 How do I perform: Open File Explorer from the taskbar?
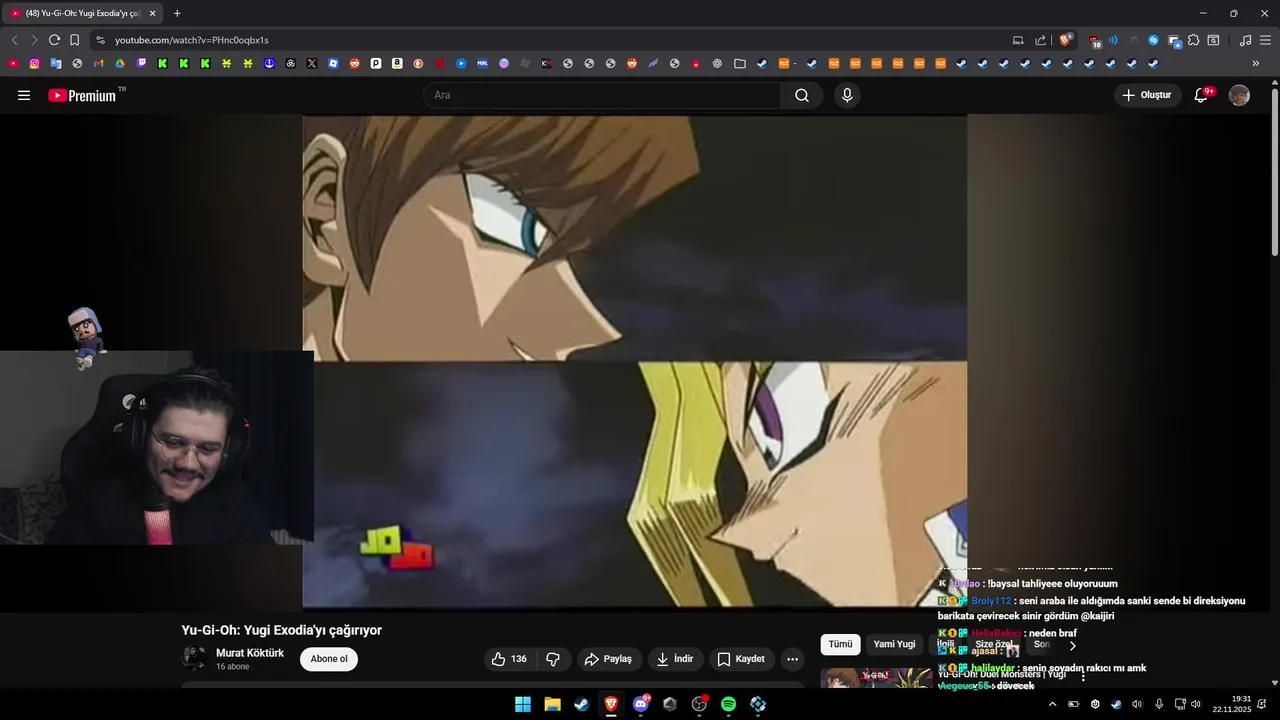point(552,704)
